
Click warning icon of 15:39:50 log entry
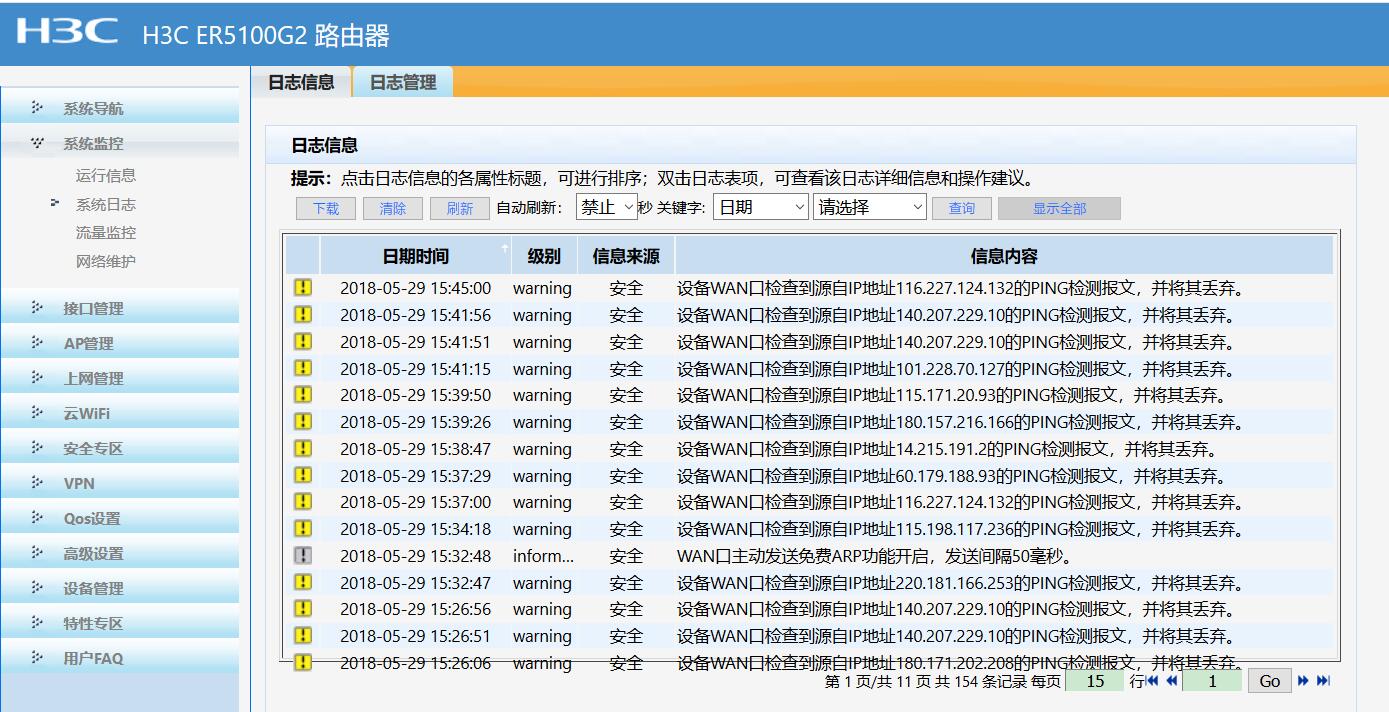303,395
